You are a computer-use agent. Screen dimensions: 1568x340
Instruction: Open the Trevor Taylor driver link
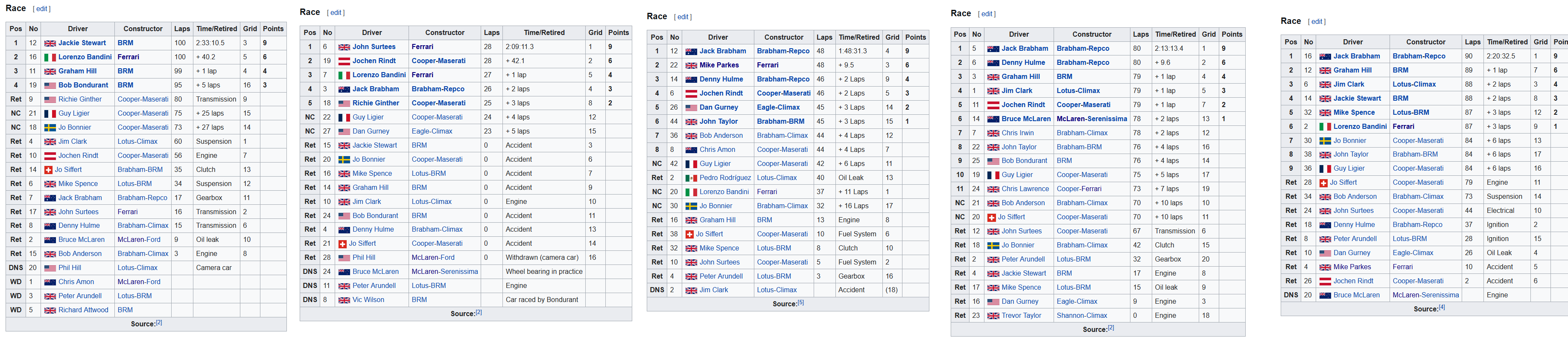coord(1022,316)
